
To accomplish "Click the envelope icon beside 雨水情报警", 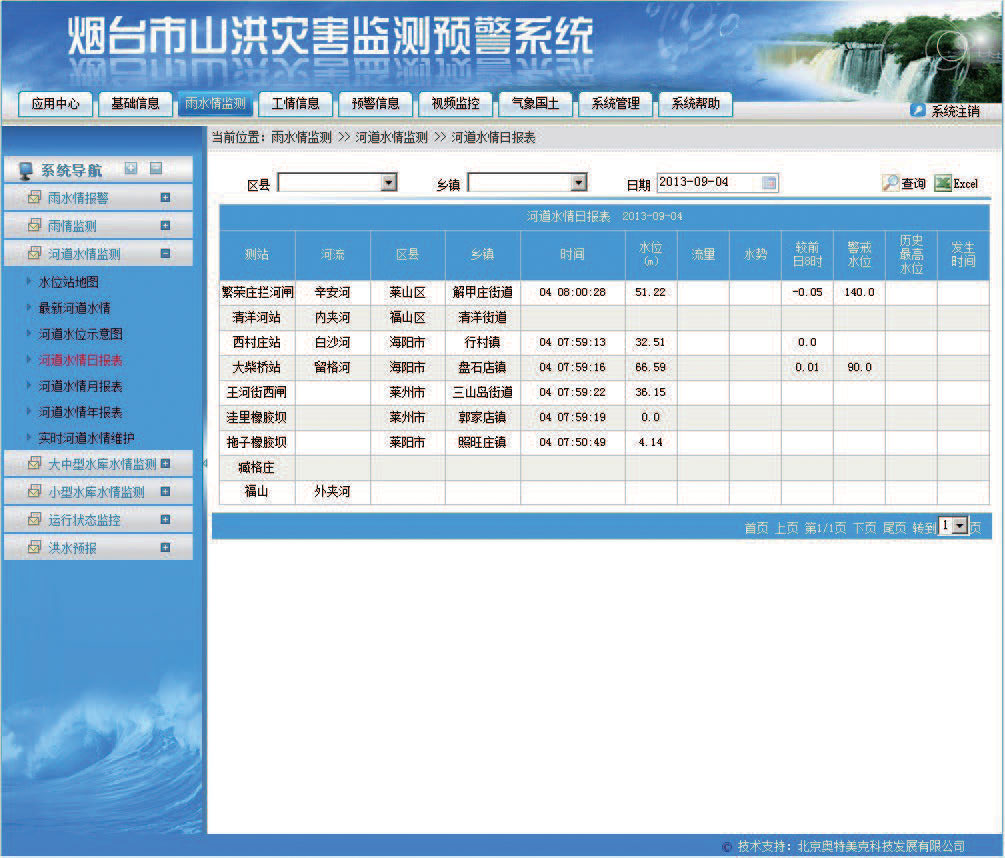I will point(34,198).
